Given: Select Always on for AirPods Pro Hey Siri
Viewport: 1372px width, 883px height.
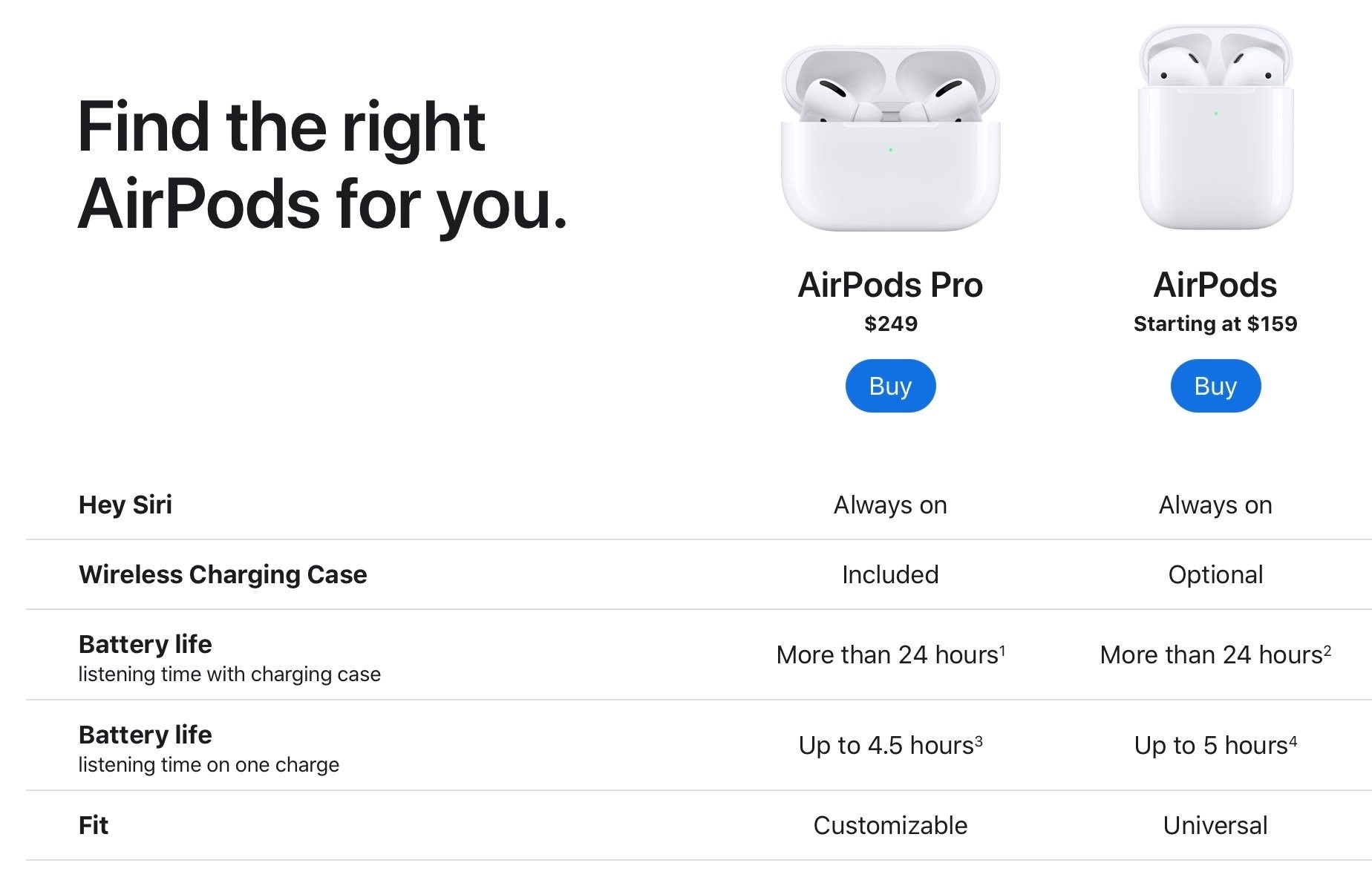Looking at the screenshot, I should (x=889, y=505).
